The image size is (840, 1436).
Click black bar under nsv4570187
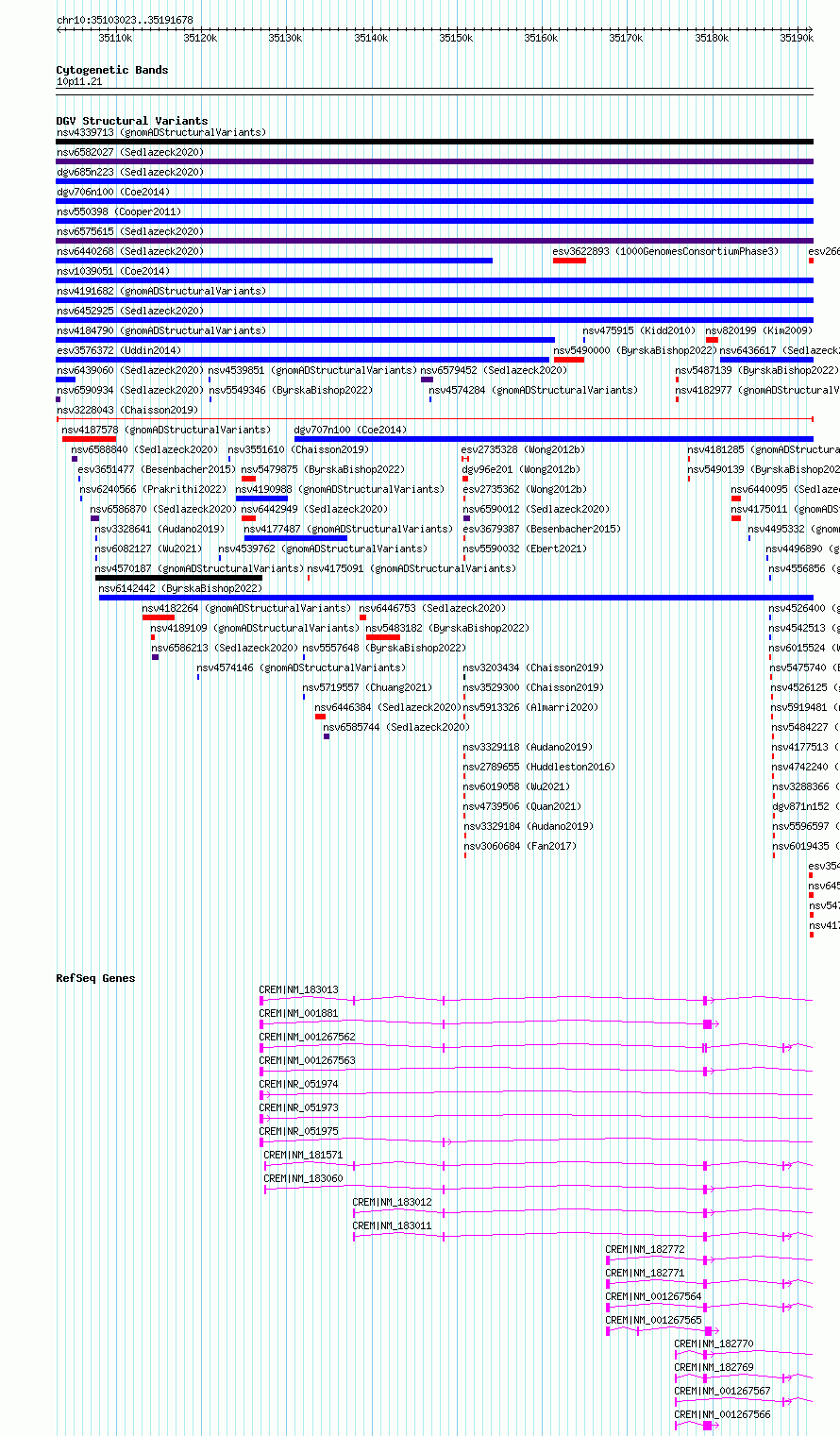177,578
